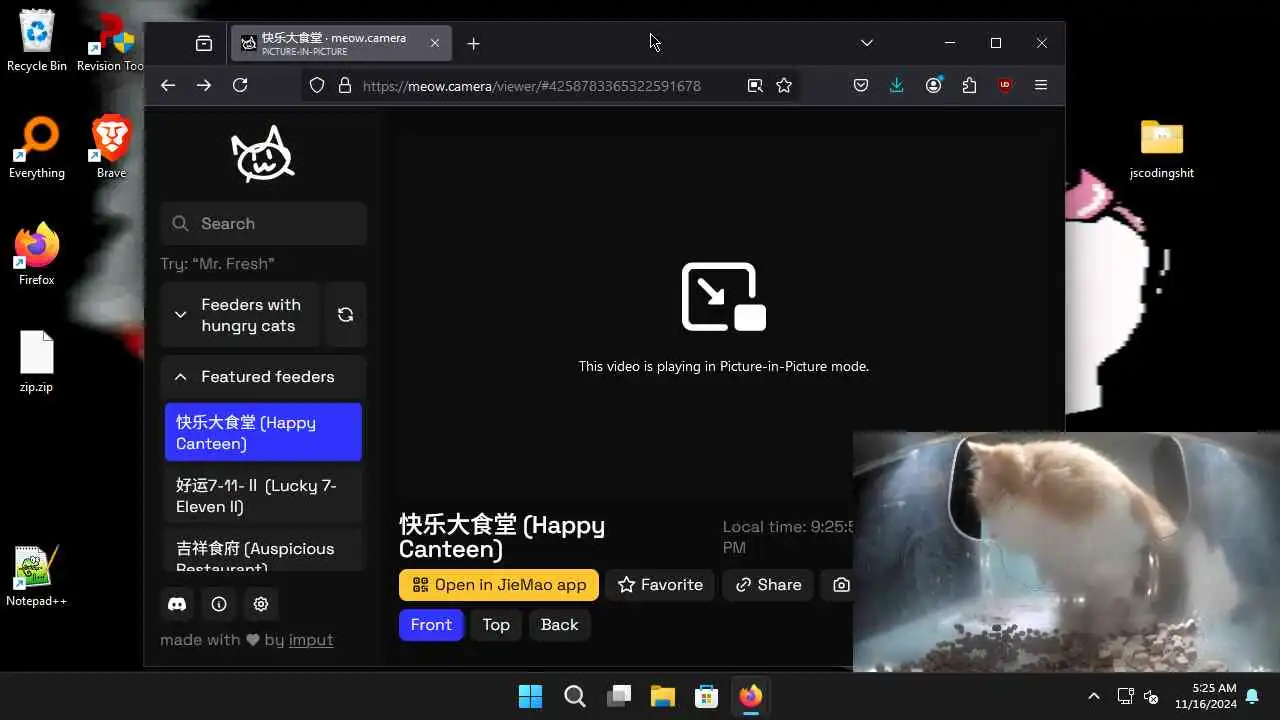The height and width of the screenshot is (720, 1280).
Task: Click the Picture-in-Picture placeholder icon
Action: (724, 297)
